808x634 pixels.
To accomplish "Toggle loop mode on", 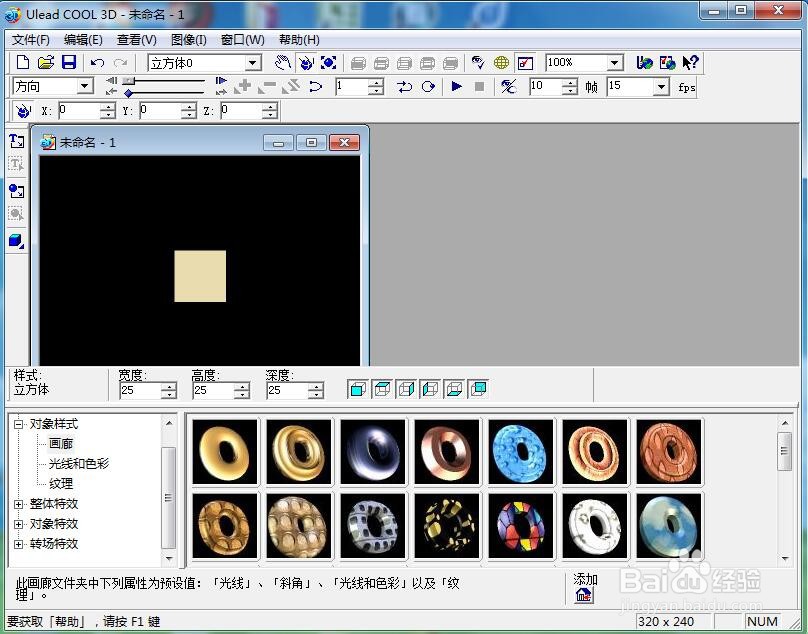I will pos(428,87).
